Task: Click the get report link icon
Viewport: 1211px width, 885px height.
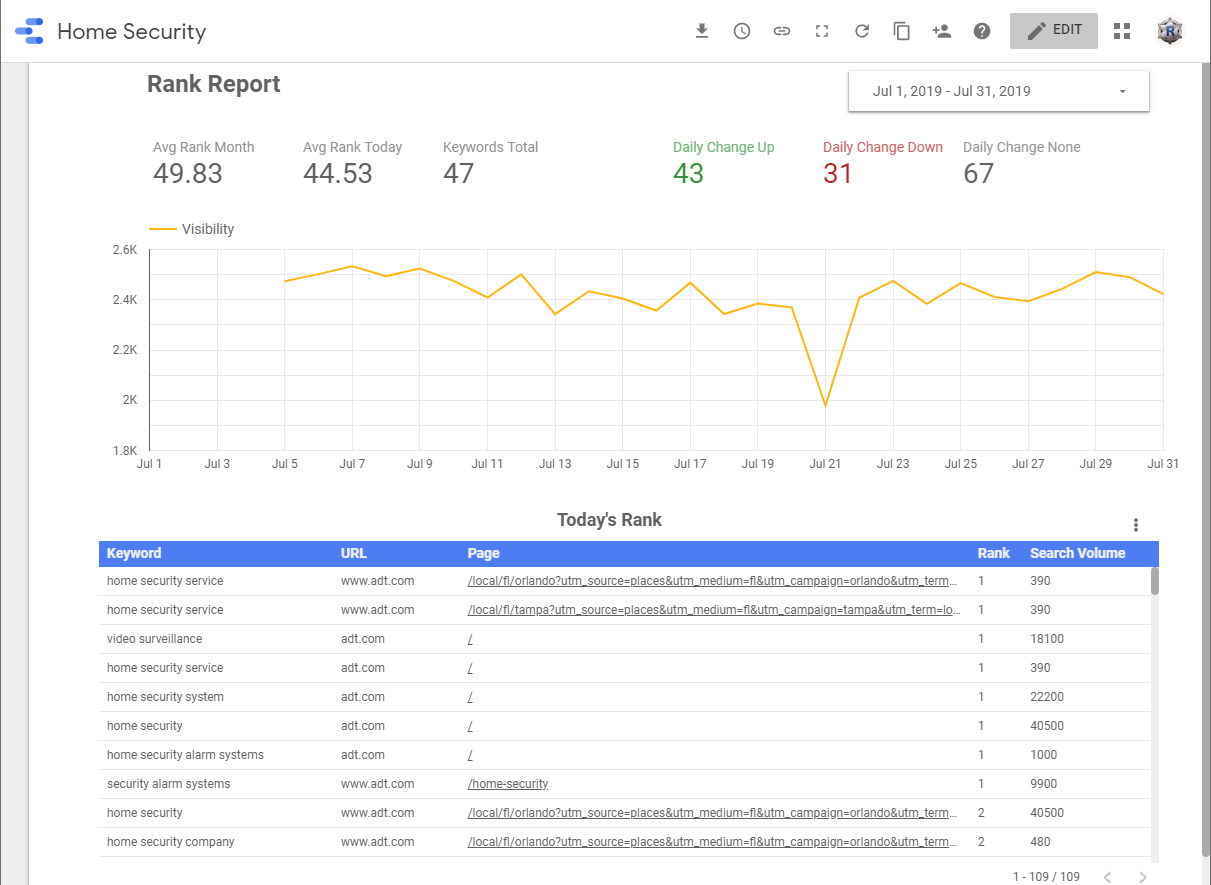Action: 782,31
